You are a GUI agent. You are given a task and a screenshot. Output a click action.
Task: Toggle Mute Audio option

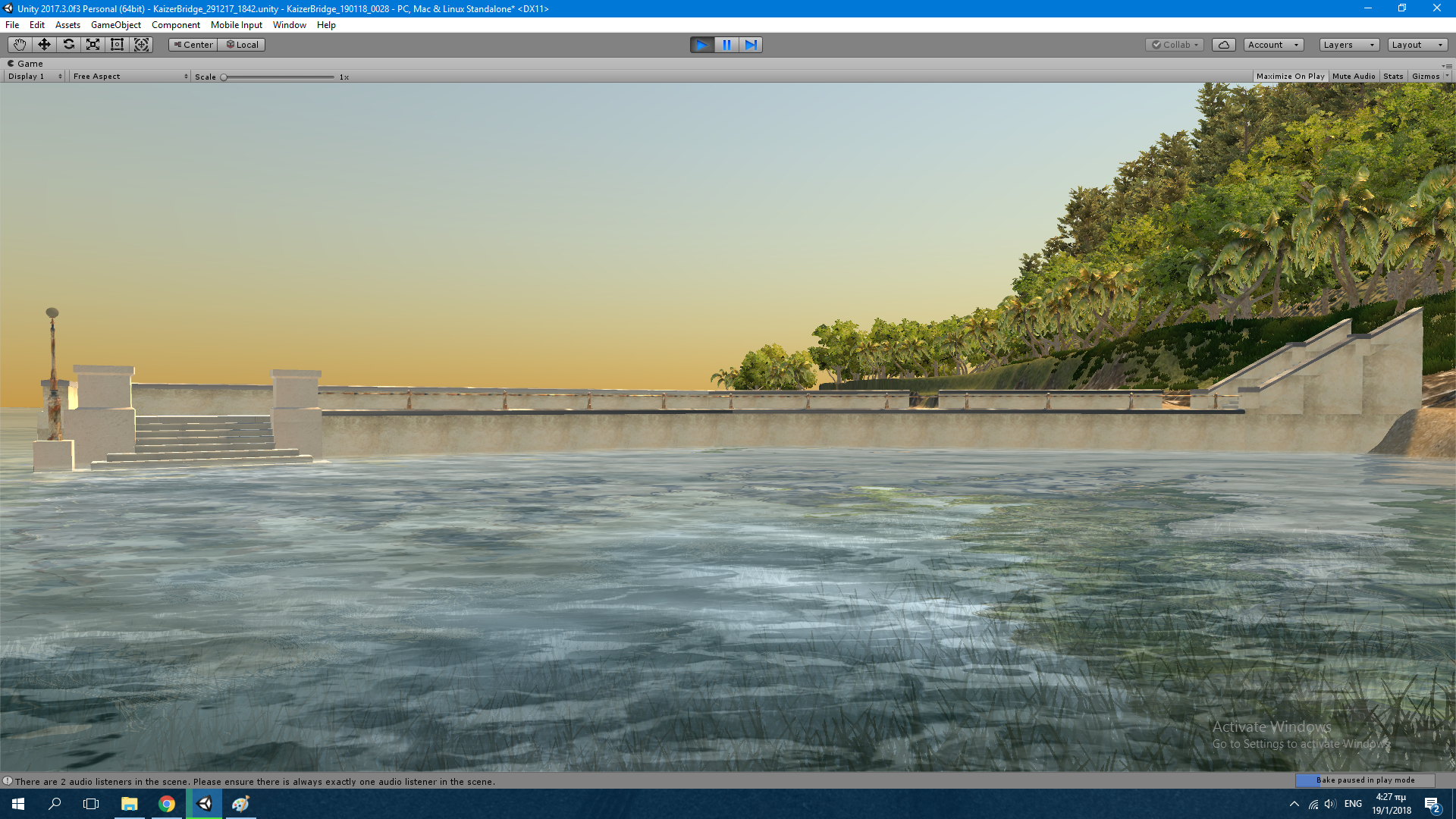pyautogui.click(x=1354, y=77)
